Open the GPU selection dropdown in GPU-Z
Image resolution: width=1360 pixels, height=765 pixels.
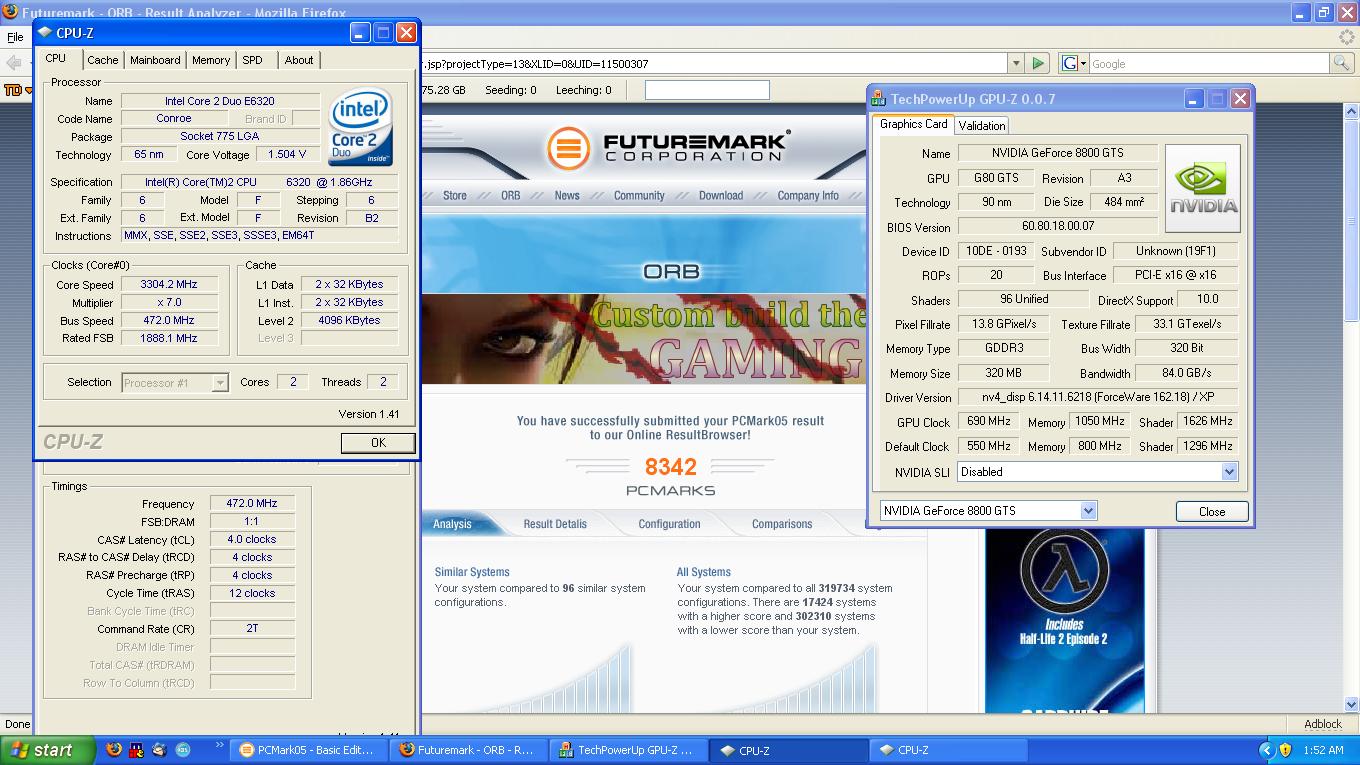(x=1088, y=511)
